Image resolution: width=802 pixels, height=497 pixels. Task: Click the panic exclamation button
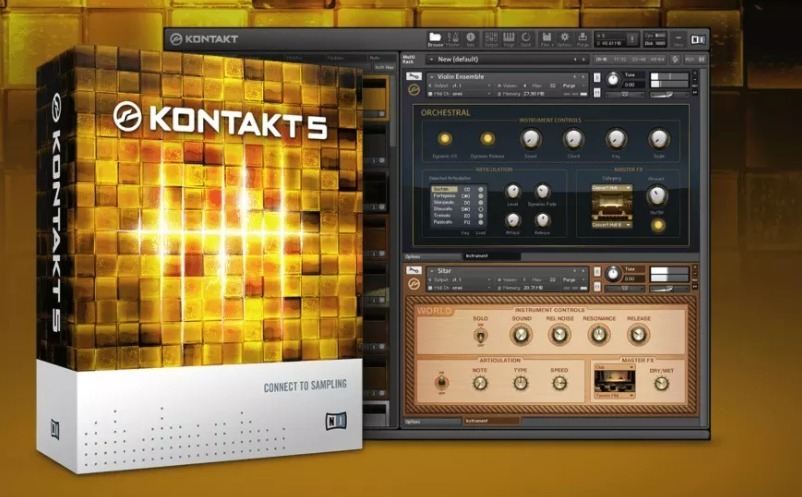pyautogui.click(x=633, y=39)
